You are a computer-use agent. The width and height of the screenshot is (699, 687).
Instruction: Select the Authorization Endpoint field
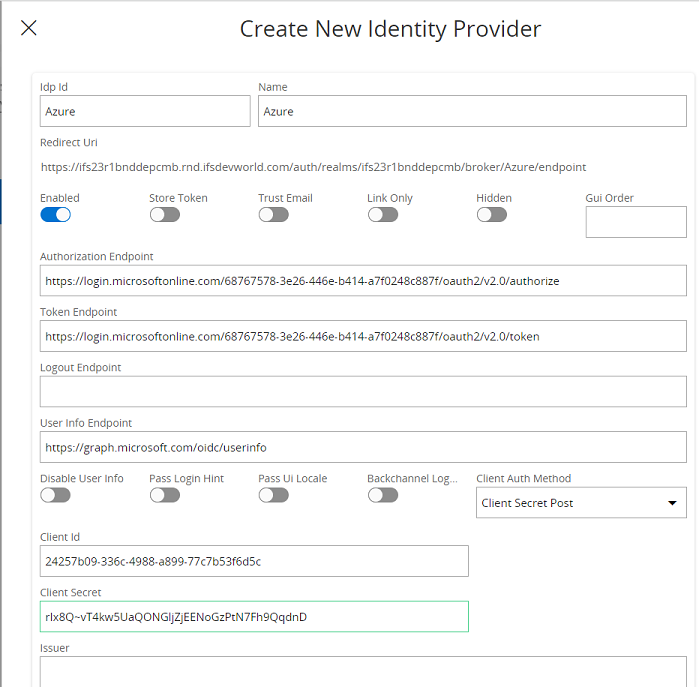click(x=363, y=281)
